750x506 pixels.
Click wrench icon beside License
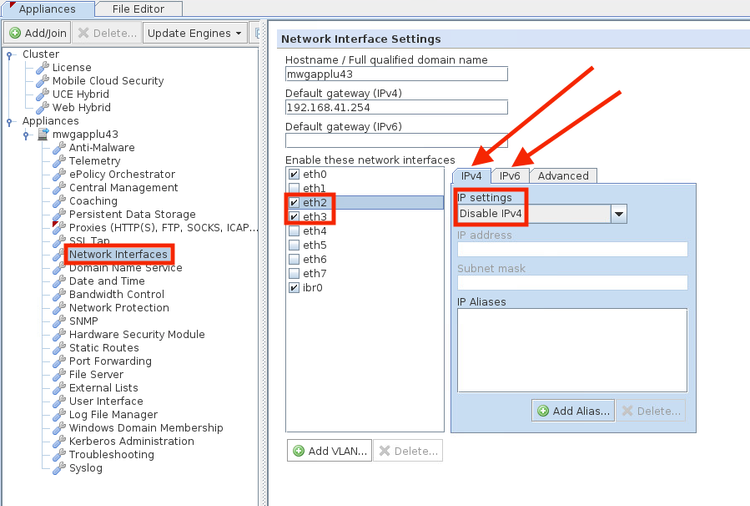click(43, 67)
